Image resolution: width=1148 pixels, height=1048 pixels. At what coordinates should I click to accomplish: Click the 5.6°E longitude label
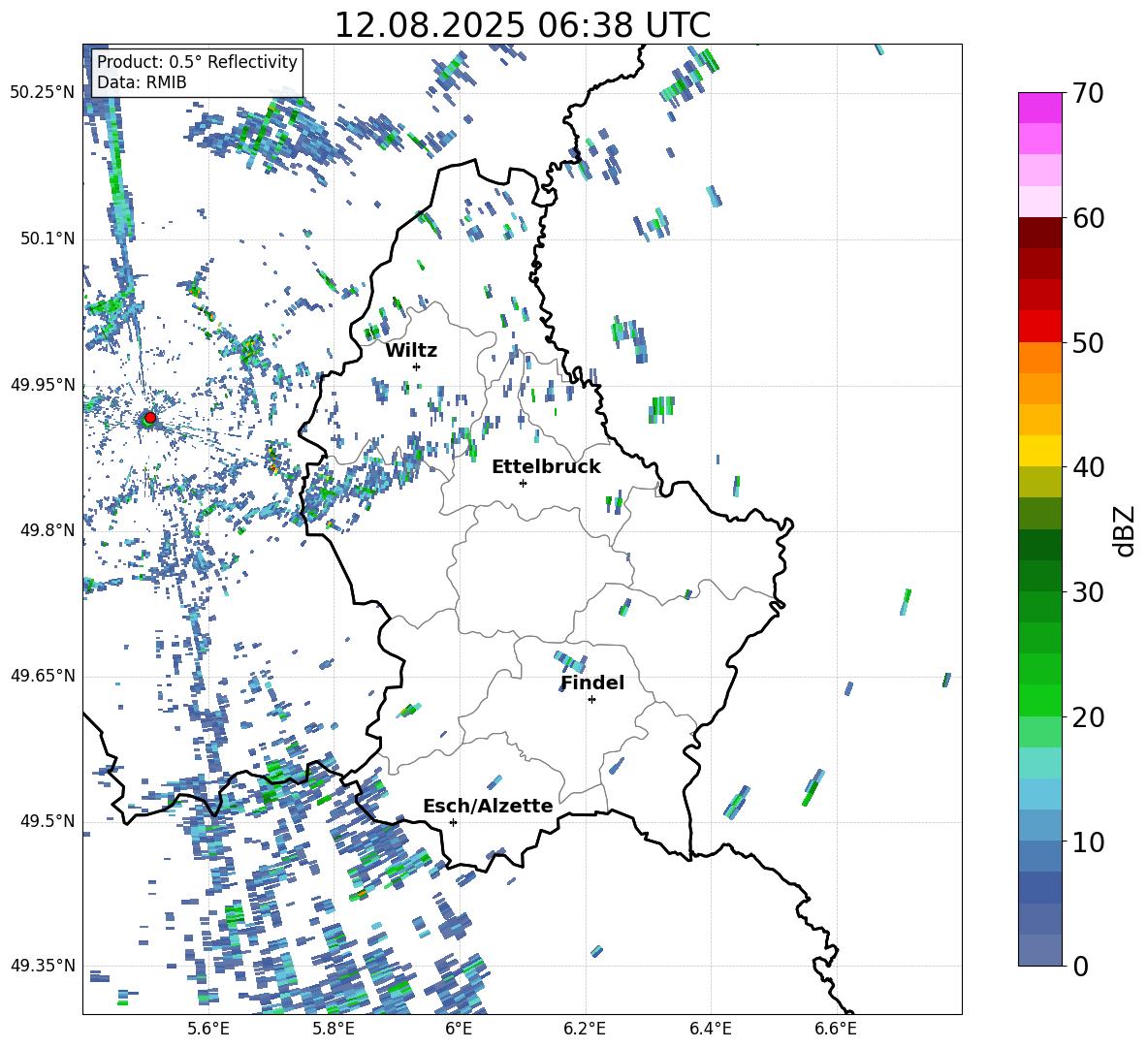[208, 1029]
